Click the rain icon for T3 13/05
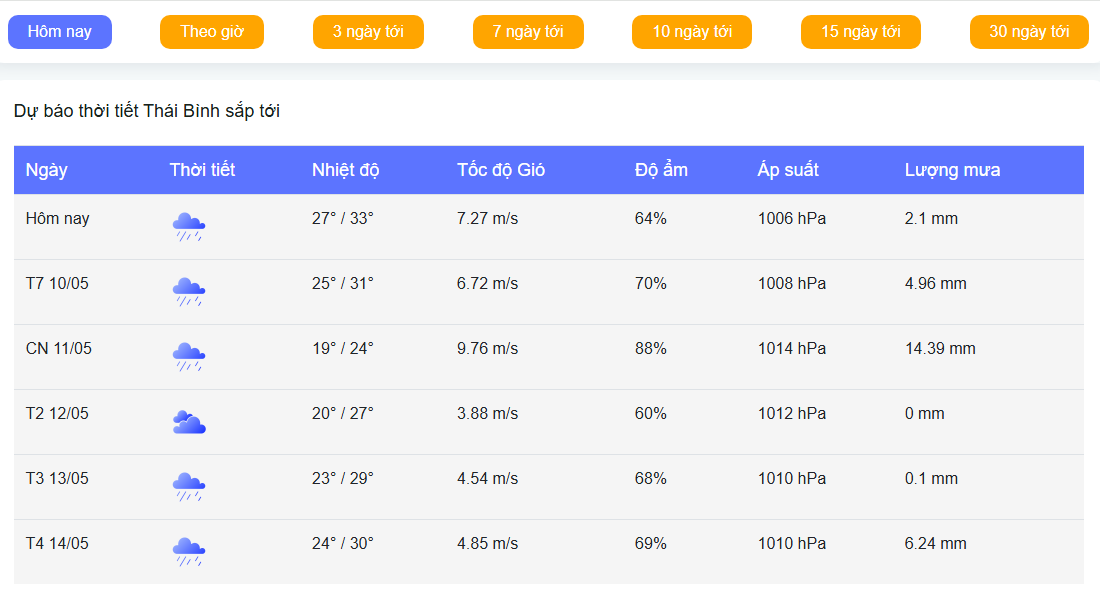Image resolution: width=1100 pixels, height=603 pixels. (188, 487)
